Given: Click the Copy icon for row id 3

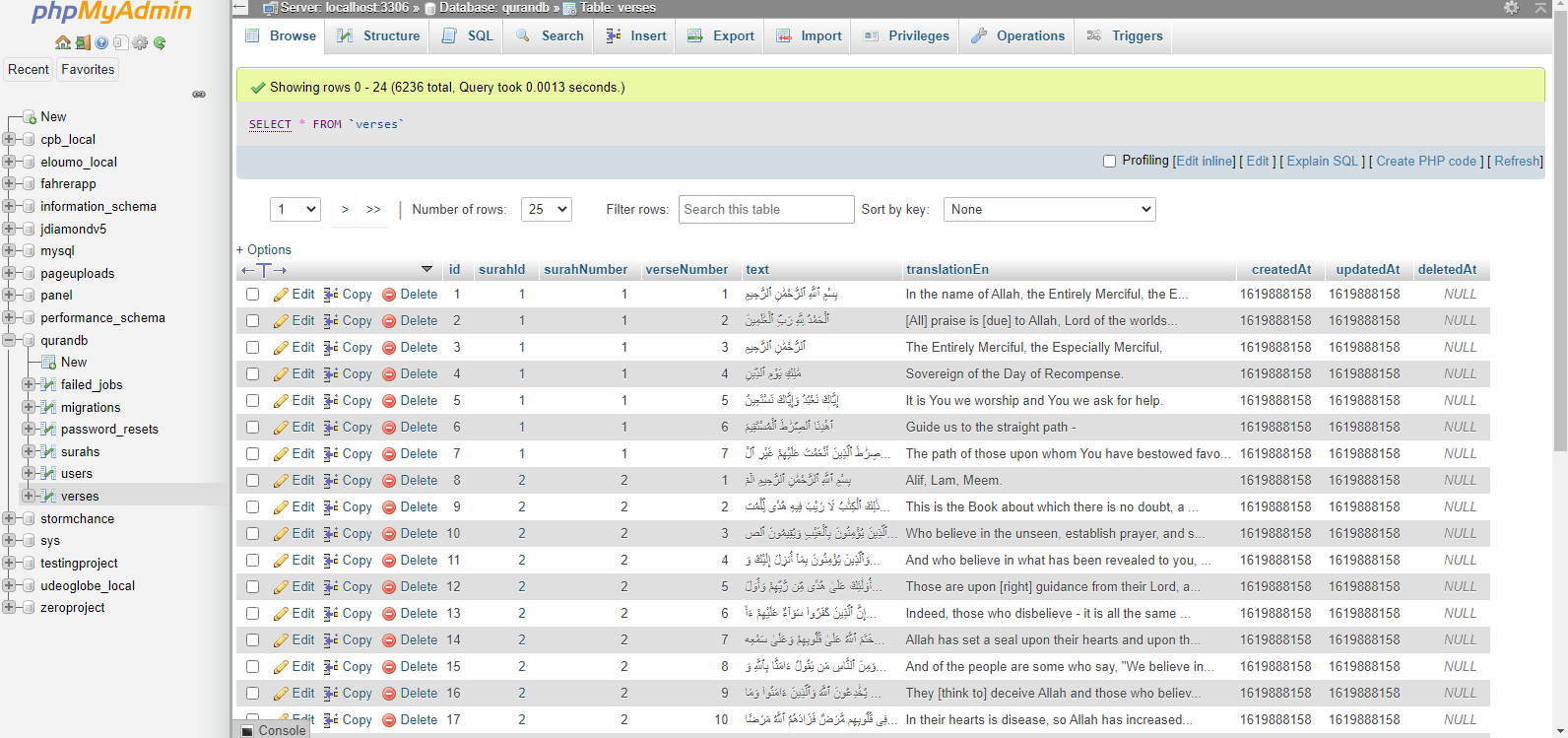Looking at the screenshot, I should coord(331,348).
